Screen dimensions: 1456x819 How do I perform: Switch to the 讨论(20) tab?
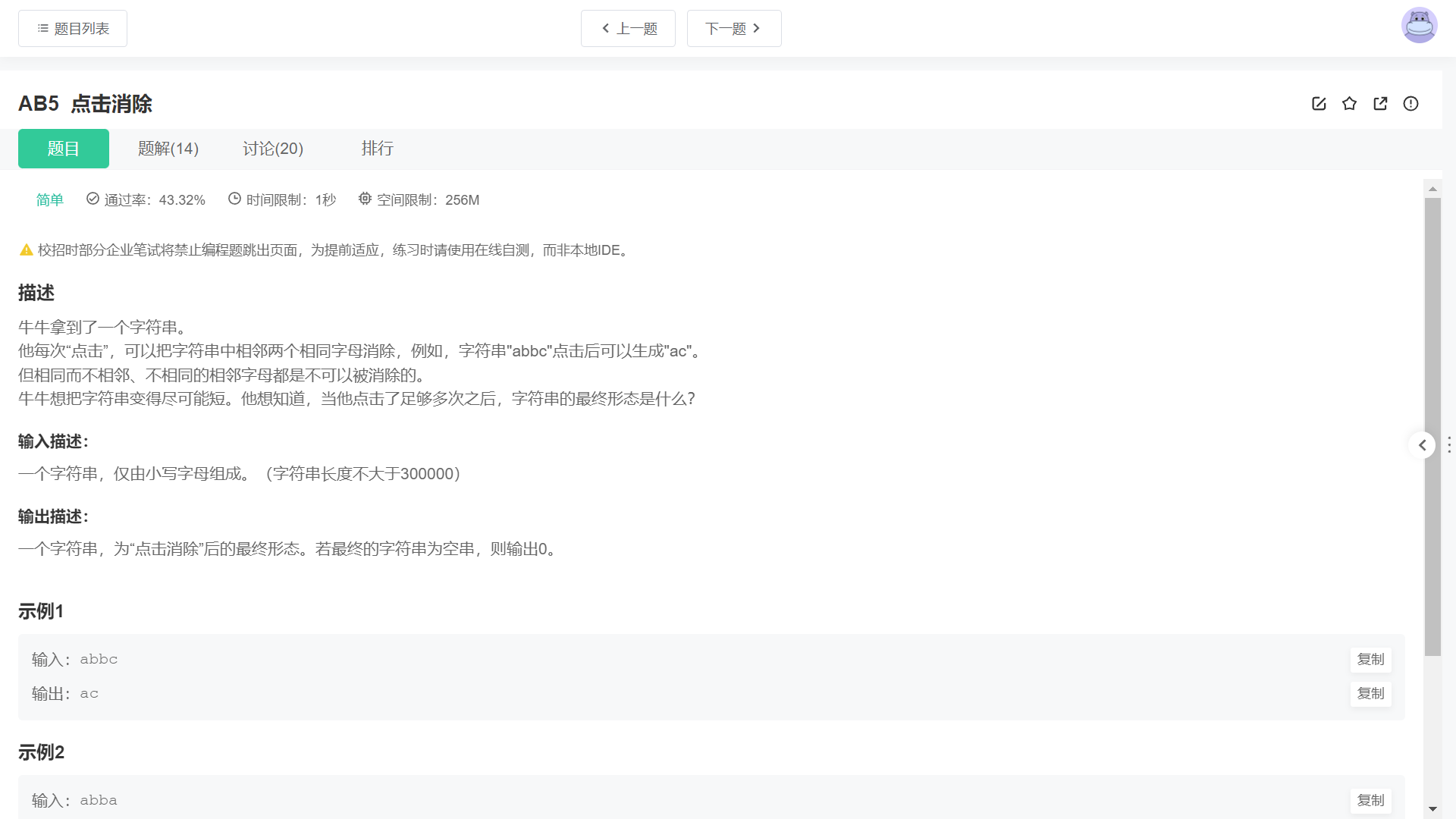click(x=273, y=149)
